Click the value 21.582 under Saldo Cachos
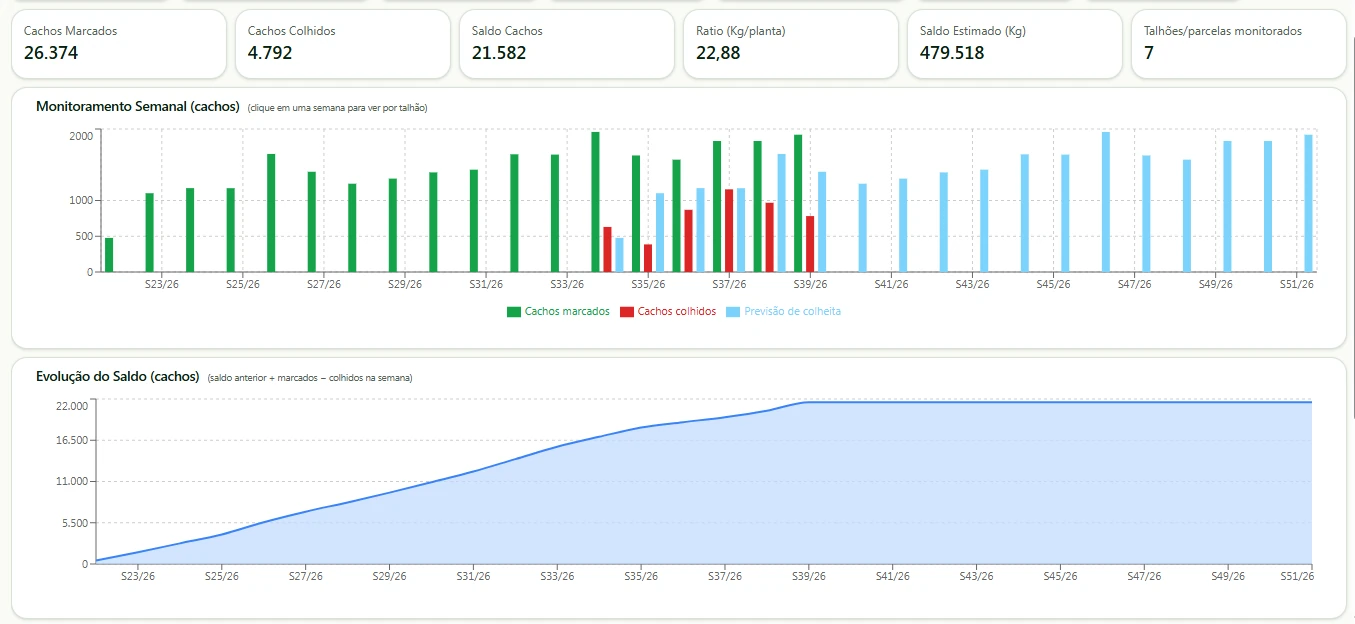The height and width of the screenshot is (624, 1355). pyautogui.click(x=499, y=53)
